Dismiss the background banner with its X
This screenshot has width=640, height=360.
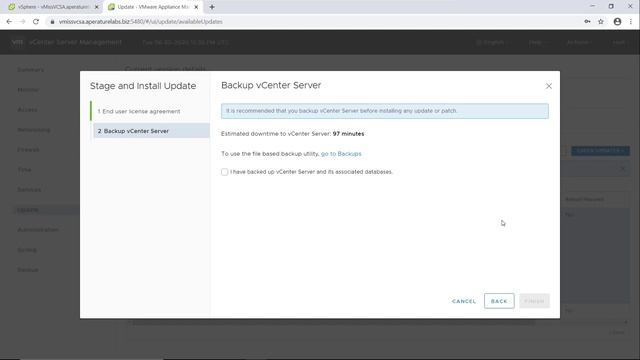click(x=623, y=169)
